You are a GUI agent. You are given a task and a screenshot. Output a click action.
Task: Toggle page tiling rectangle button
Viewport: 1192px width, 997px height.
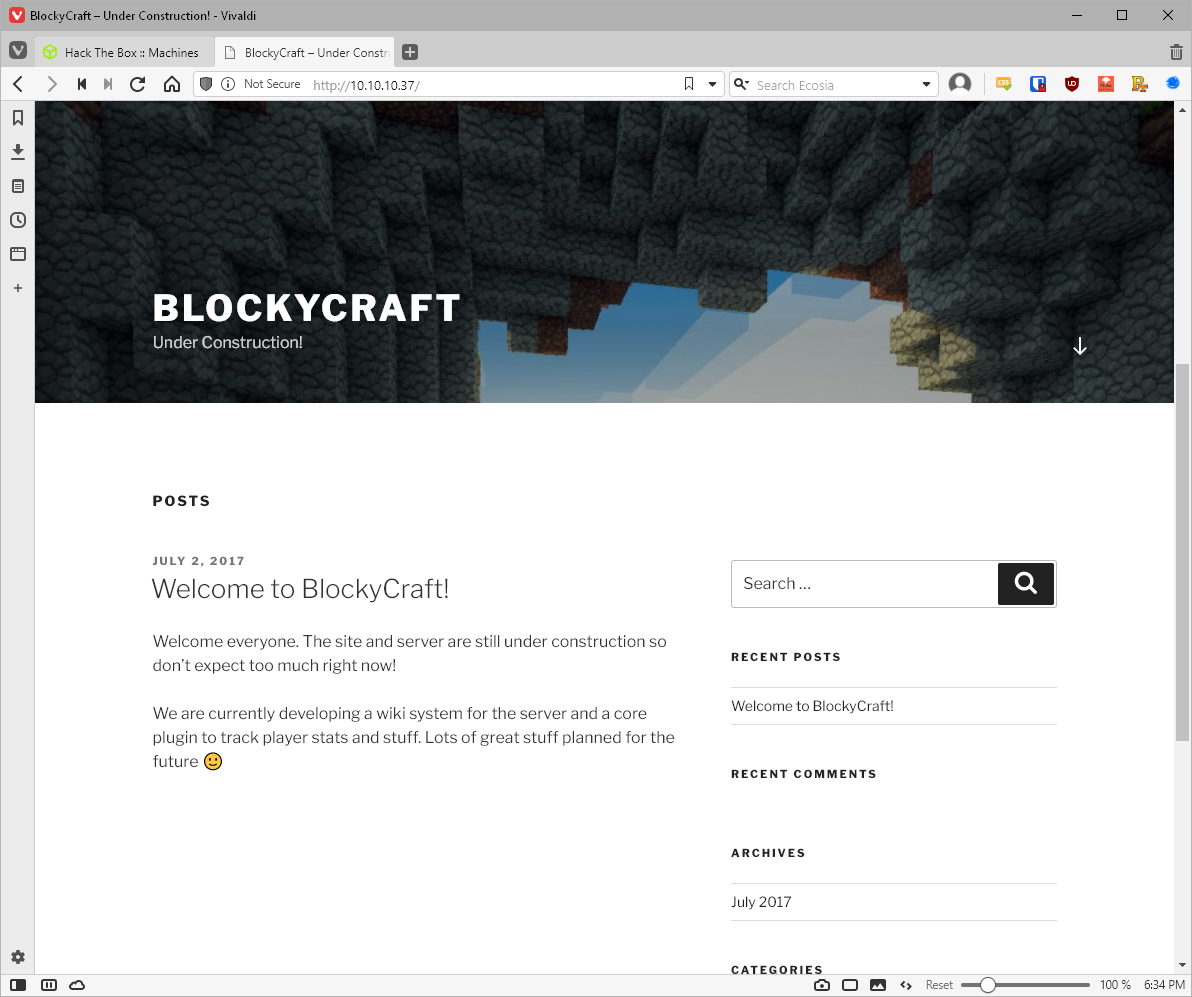[850, 985]
